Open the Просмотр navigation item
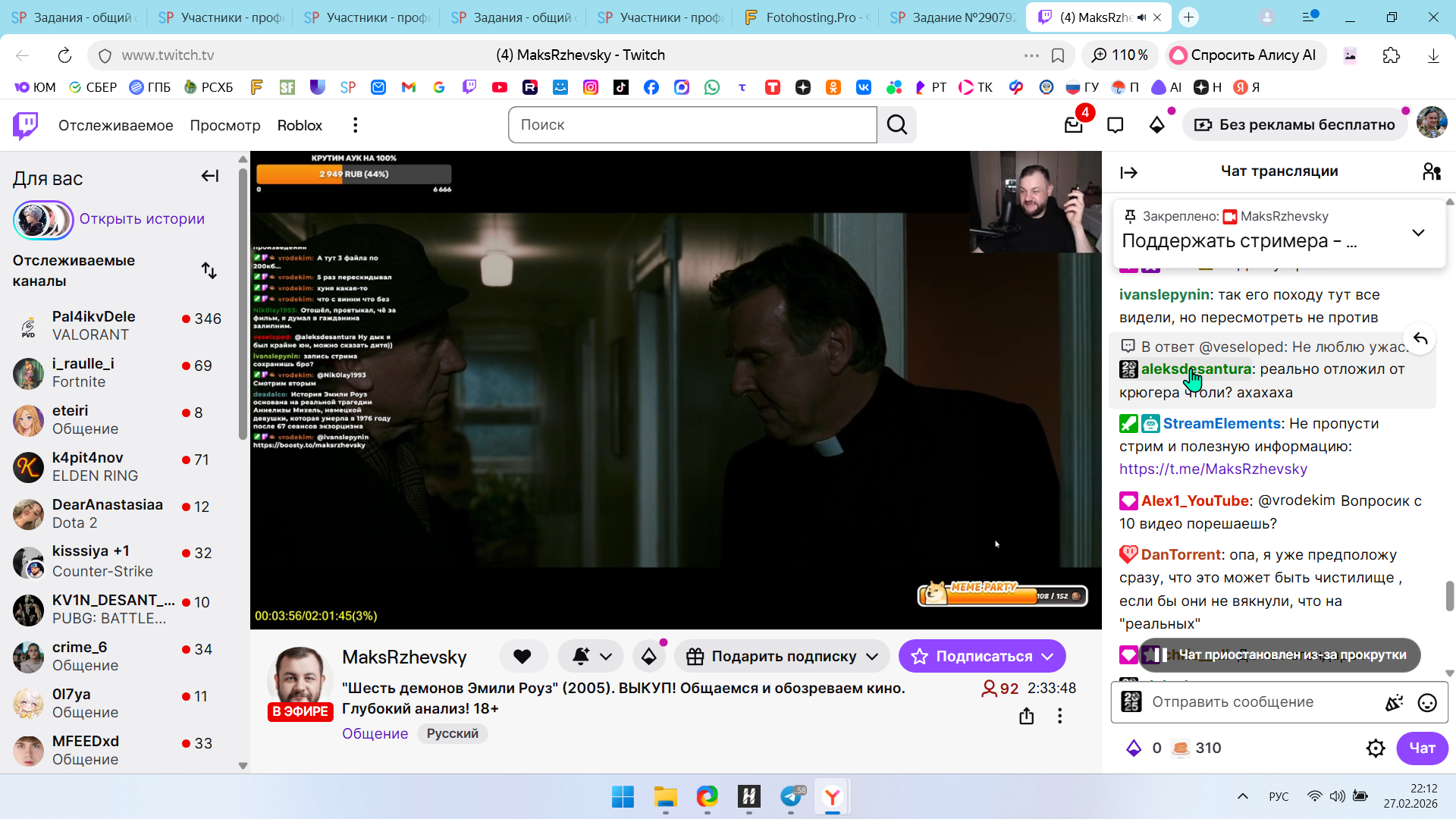 (x=225, y=125)
